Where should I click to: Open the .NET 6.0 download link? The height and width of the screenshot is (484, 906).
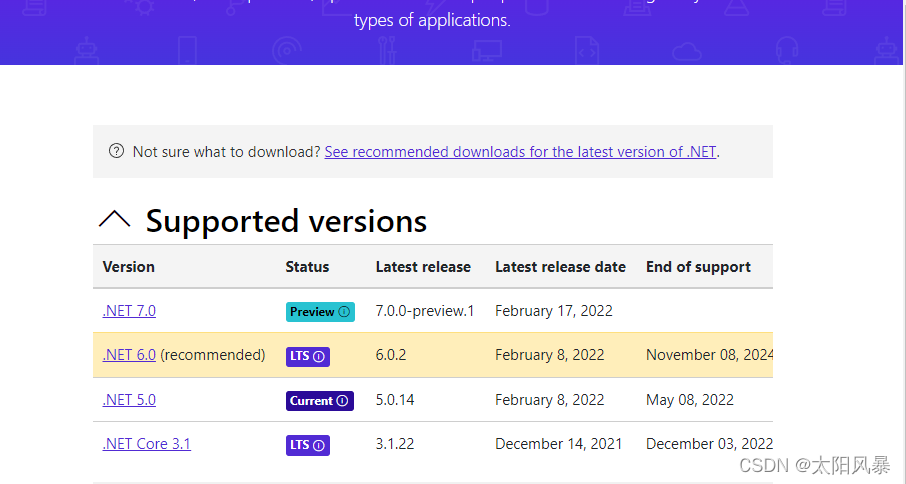[x=129, y=355]
